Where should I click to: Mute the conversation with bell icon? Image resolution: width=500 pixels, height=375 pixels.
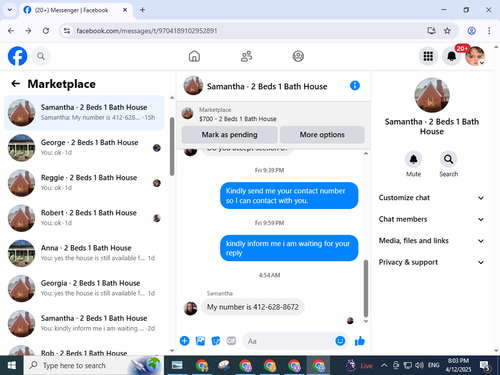(x=413, y=159)
